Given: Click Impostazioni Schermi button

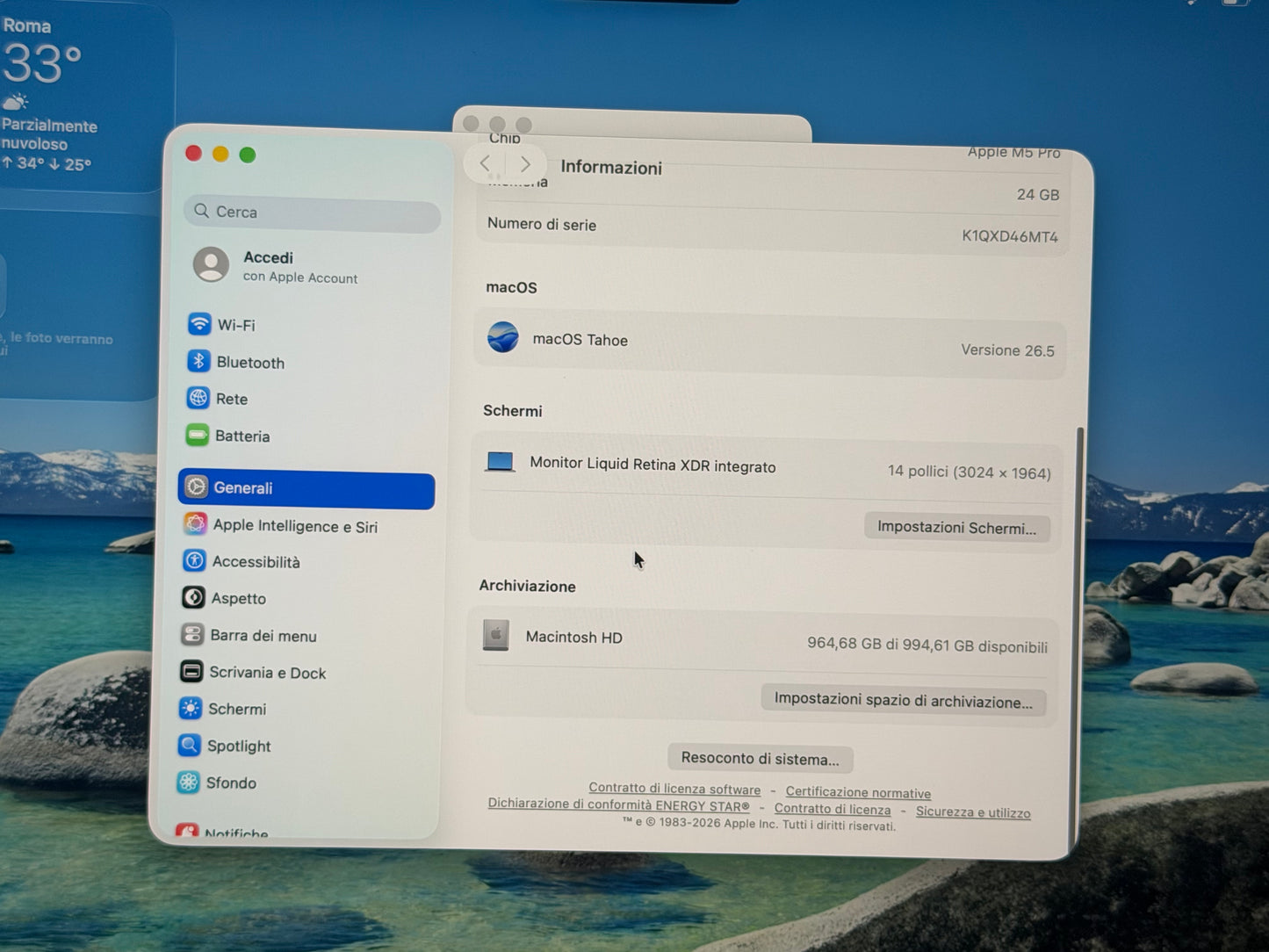Looking at the screenshot, I should click(x=957, y=528).
